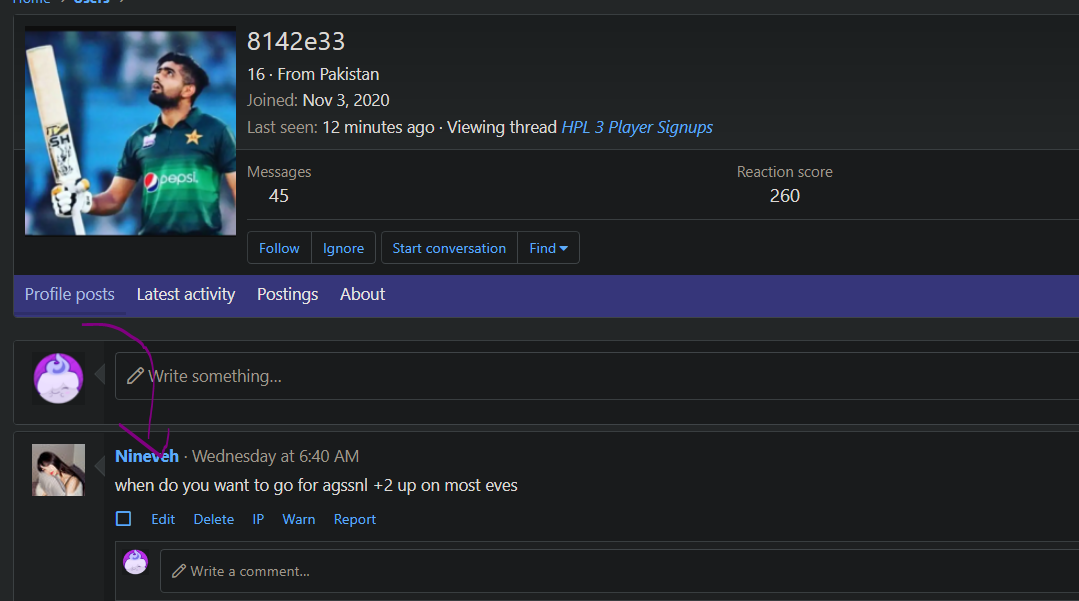The width and height of the screenshot is (1079, 601).
Task: Expand the Find dropdown menu
Action: [548, 248]
